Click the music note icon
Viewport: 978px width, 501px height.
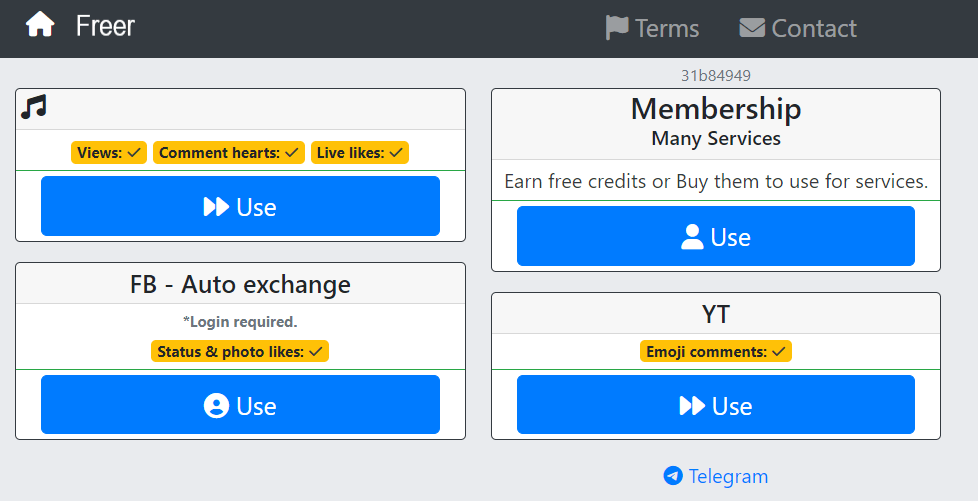point(34,107)
